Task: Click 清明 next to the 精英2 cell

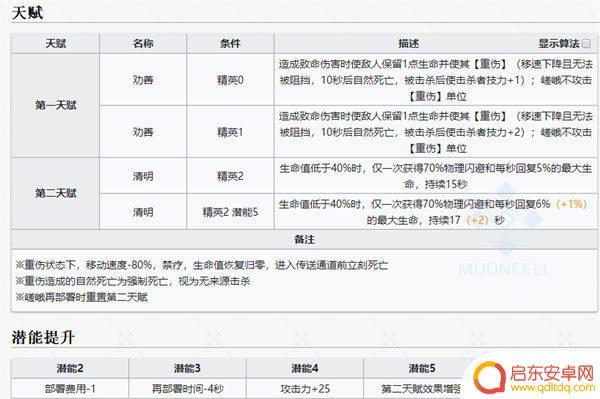Action: pyautogui.click(x=143, y=176)
